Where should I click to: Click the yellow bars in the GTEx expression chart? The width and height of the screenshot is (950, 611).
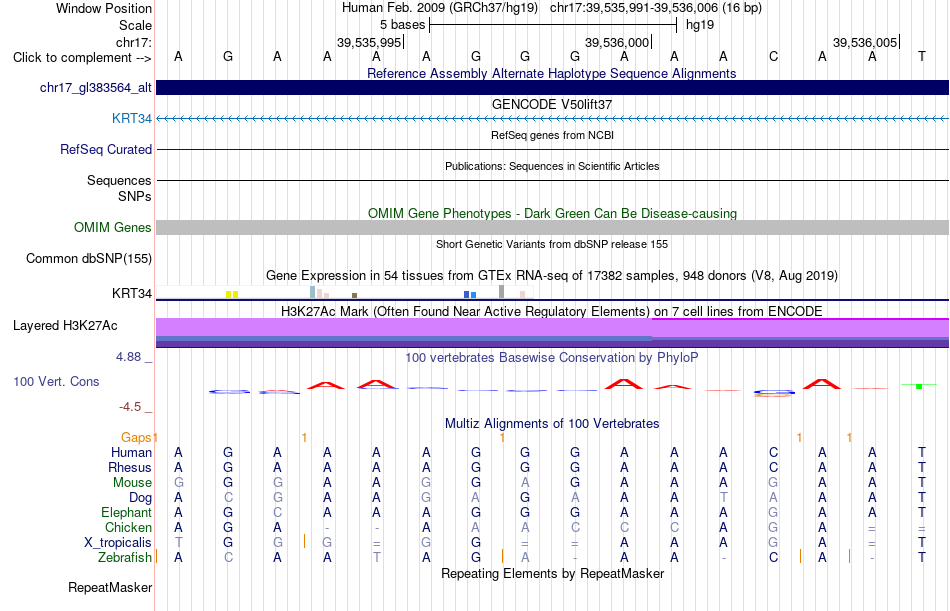pos(232,295)
